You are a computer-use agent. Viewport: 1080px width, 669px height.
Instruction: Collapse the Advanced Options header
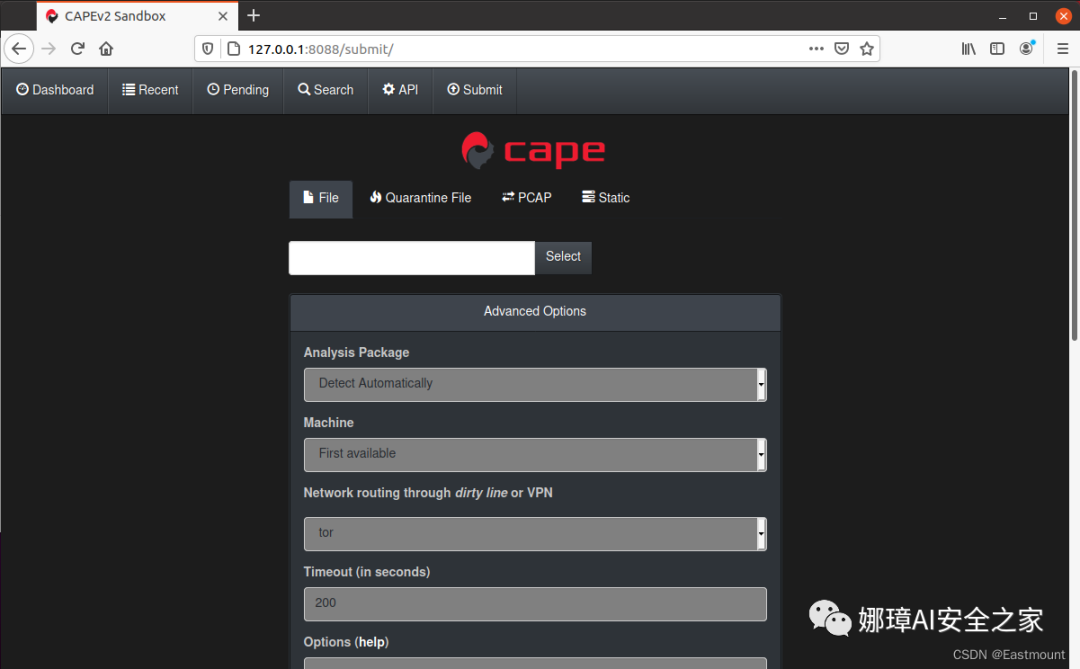(535, 312)
